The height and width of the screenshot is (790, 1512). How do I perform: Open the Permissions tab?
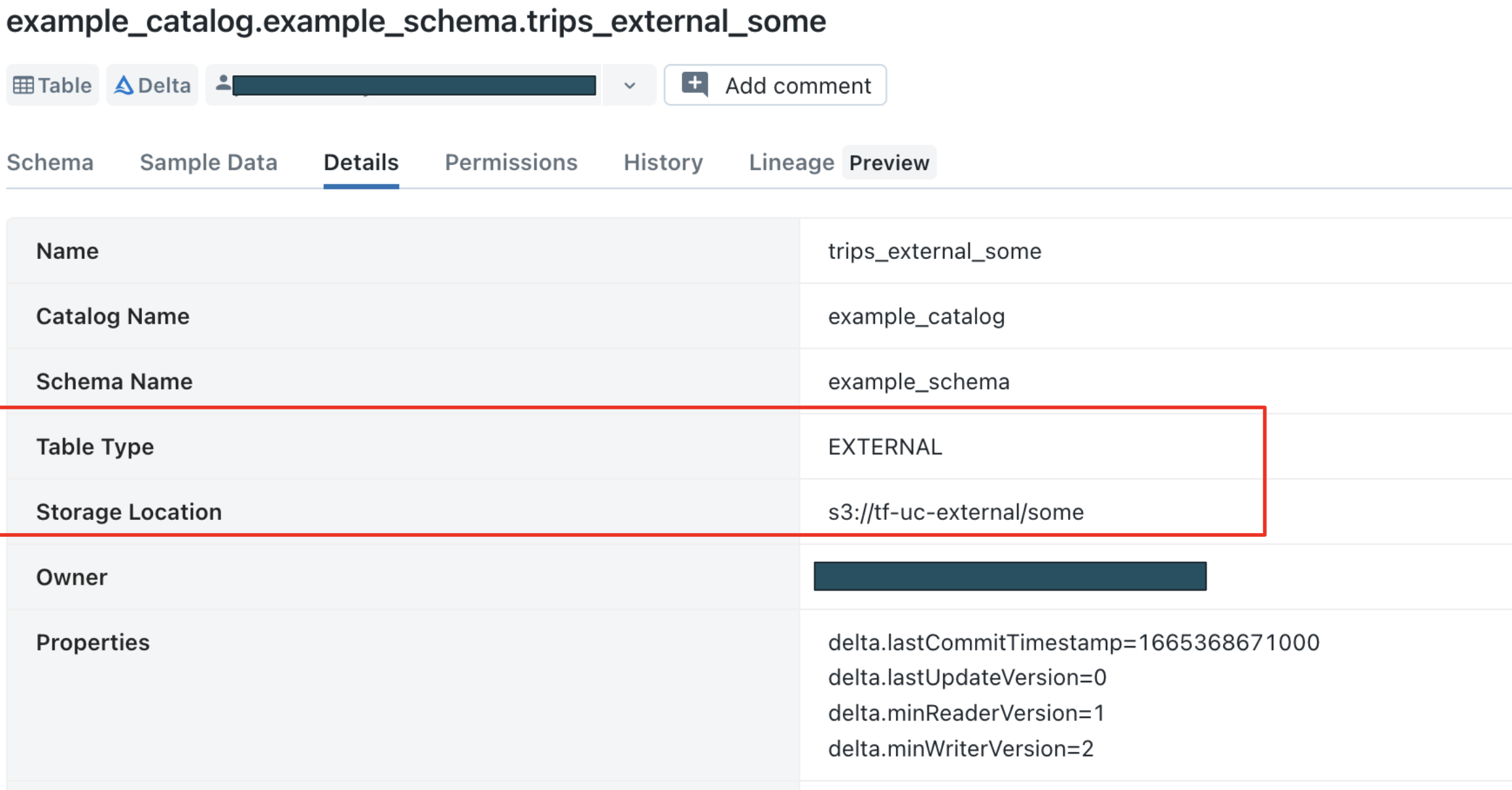click(x=511, y=162)
